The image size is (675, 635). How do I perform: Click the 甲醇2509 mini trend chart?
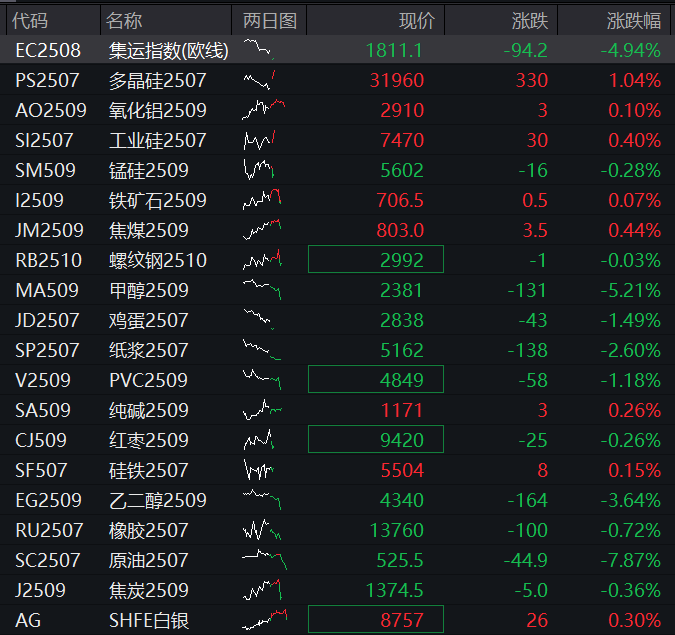[263, 290]
